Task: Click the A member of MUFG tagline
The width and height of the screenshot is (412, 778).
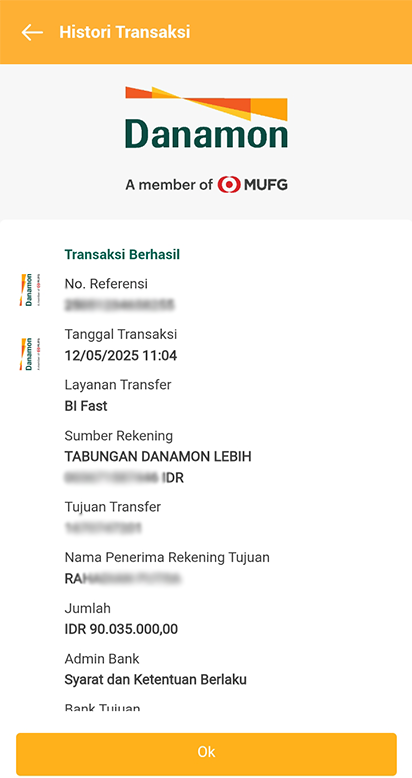Action: [206, 185]
